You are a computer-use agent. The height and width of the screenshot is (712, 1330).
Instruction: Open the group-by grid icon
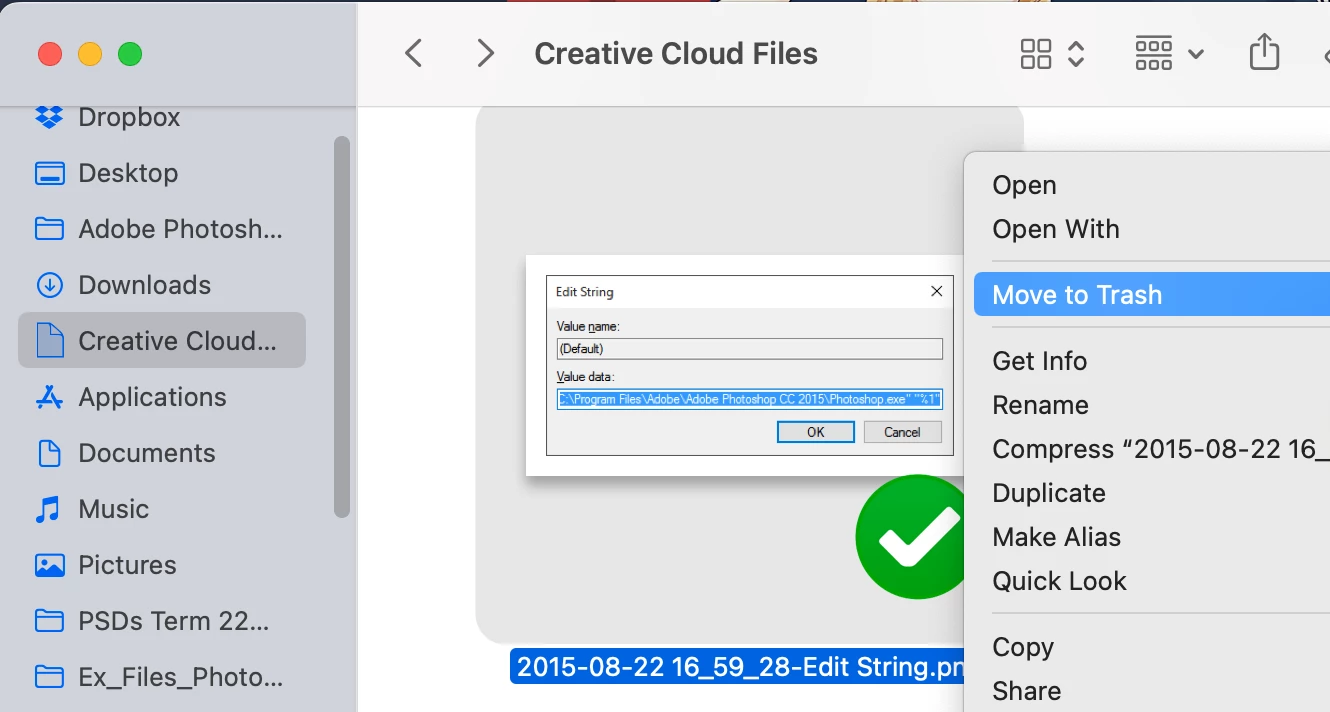1153,53
